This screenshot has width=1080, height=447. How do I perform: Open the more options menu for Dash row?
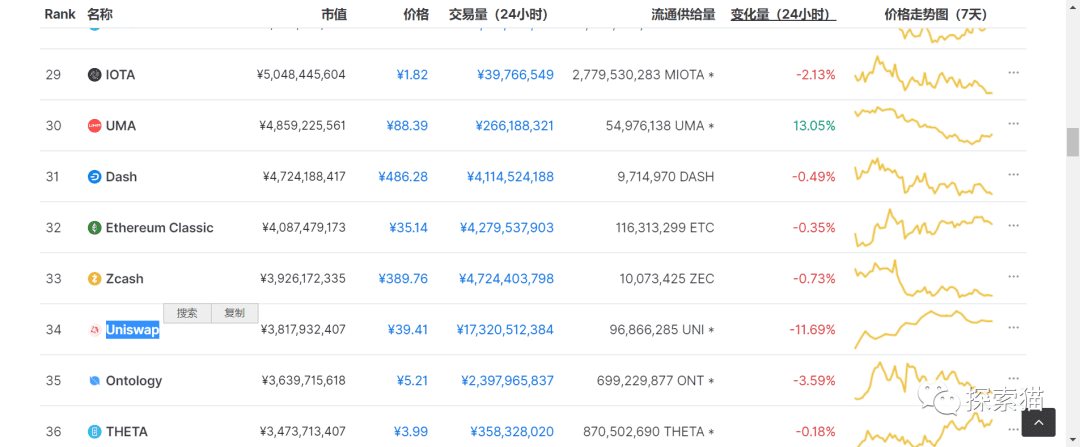pyautogui.click(x=1013, y=174)
